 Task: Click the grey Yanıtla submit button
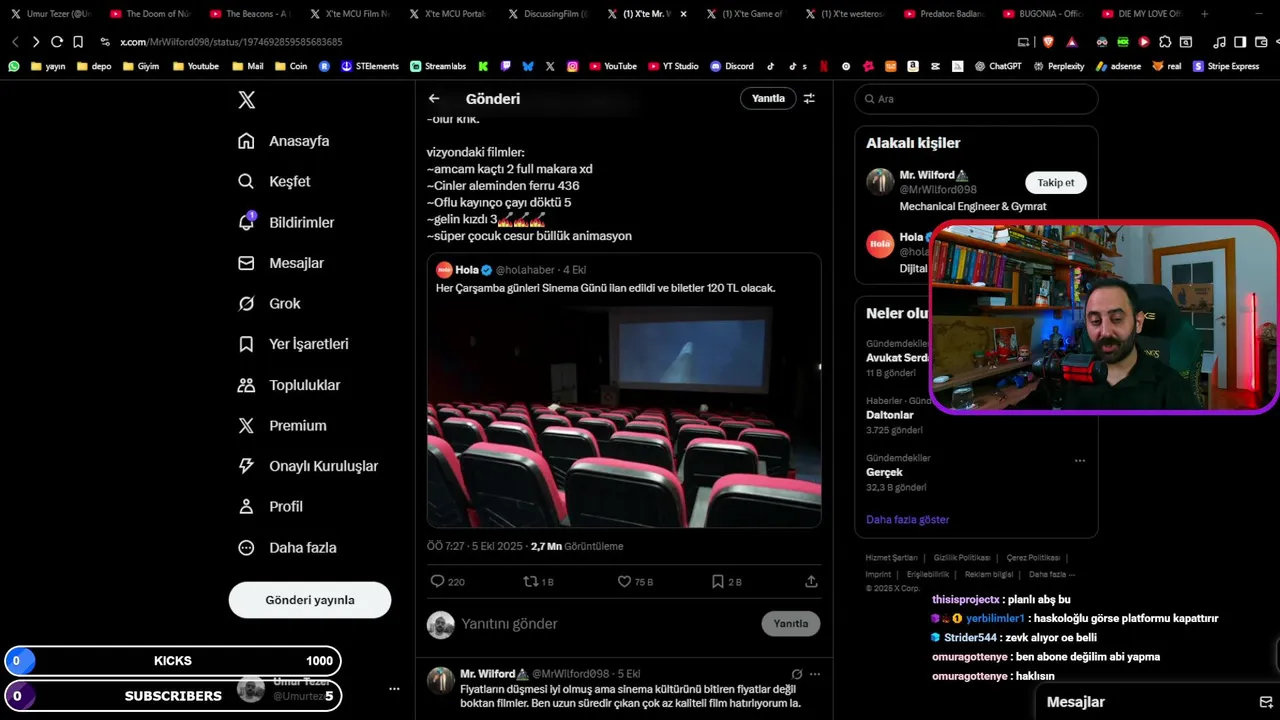790,624
